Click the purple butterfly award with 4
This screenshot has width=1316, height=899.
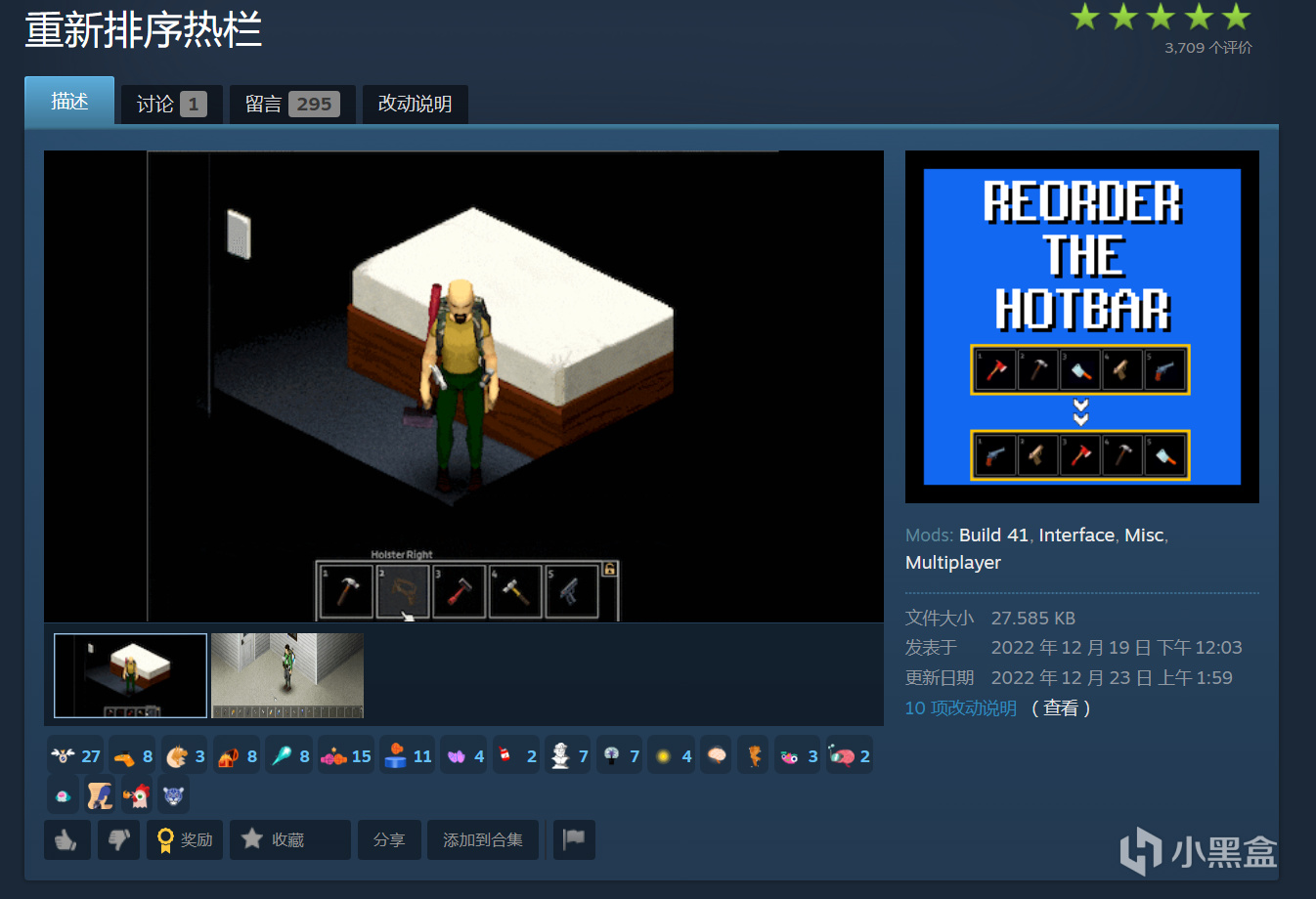tap(464, 755)
